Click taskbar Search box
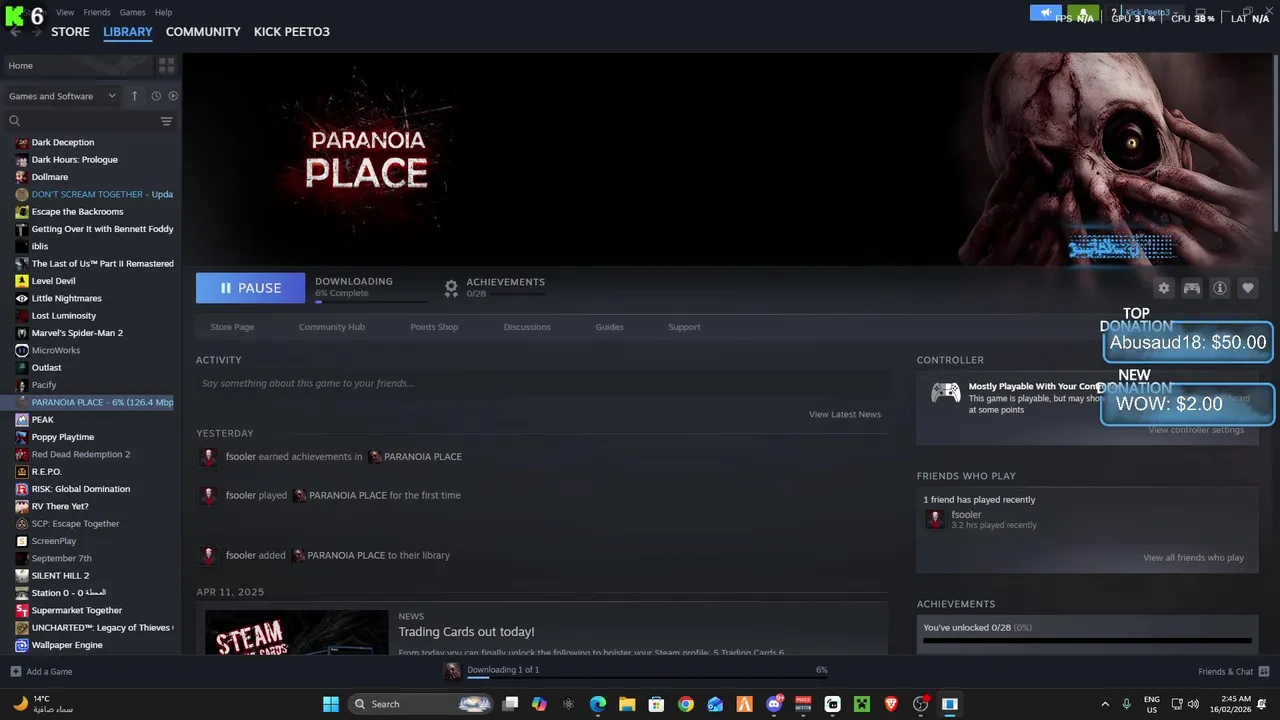 [420, 704]
